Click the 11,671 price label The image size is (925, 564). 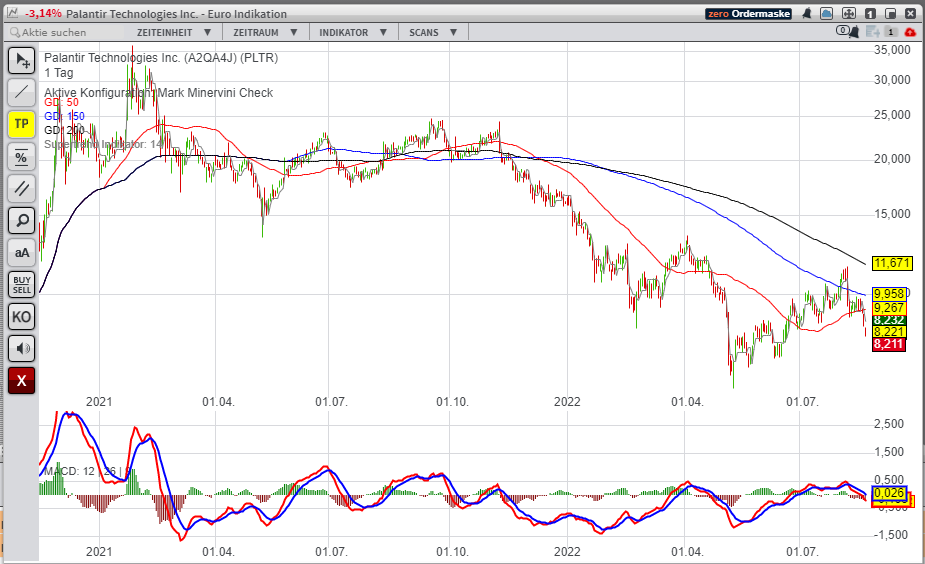point(892,263)
